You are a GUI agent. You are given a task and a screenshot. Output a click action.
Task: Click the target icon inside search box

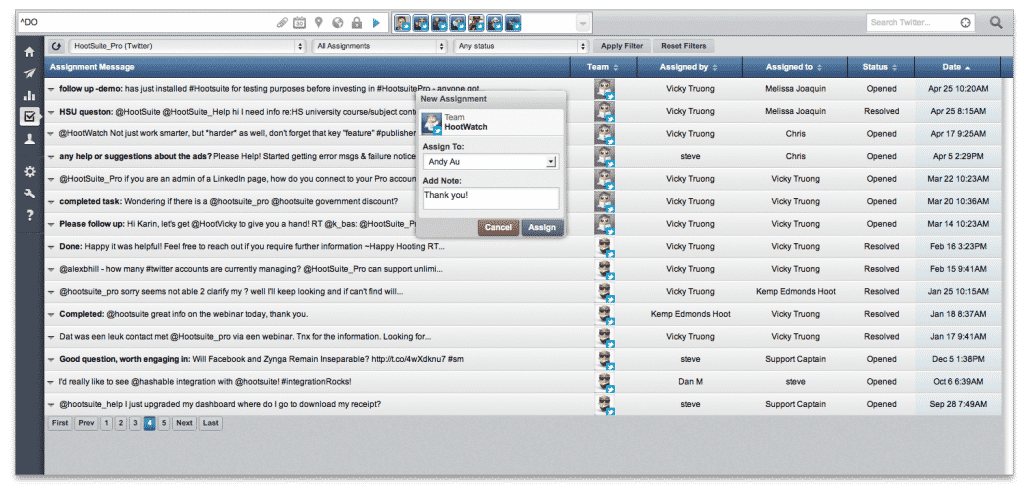(x=965, y=23)
